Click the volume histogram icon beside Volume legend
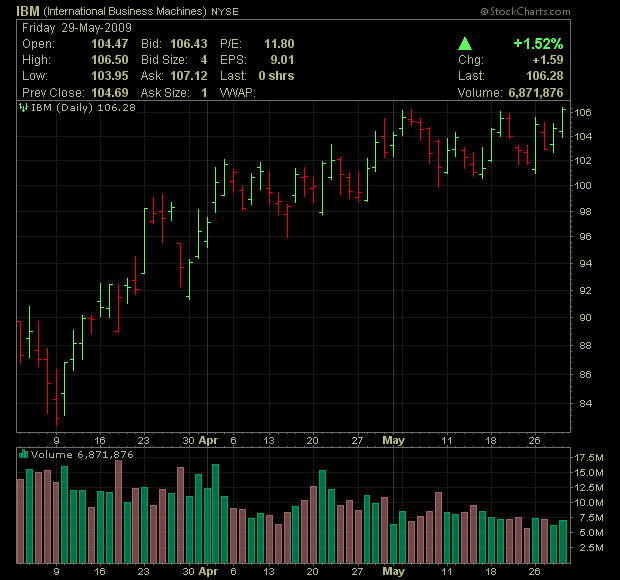This screenshot has height=580, width=620. [x=23, y=454]
